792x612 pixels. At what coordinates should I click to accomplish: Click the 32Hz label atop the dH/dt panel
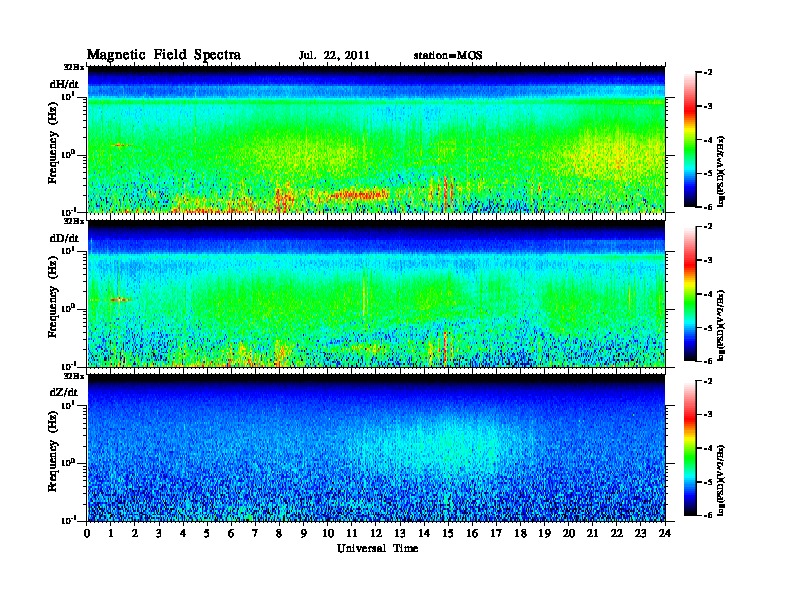click(x=73, y=66)
